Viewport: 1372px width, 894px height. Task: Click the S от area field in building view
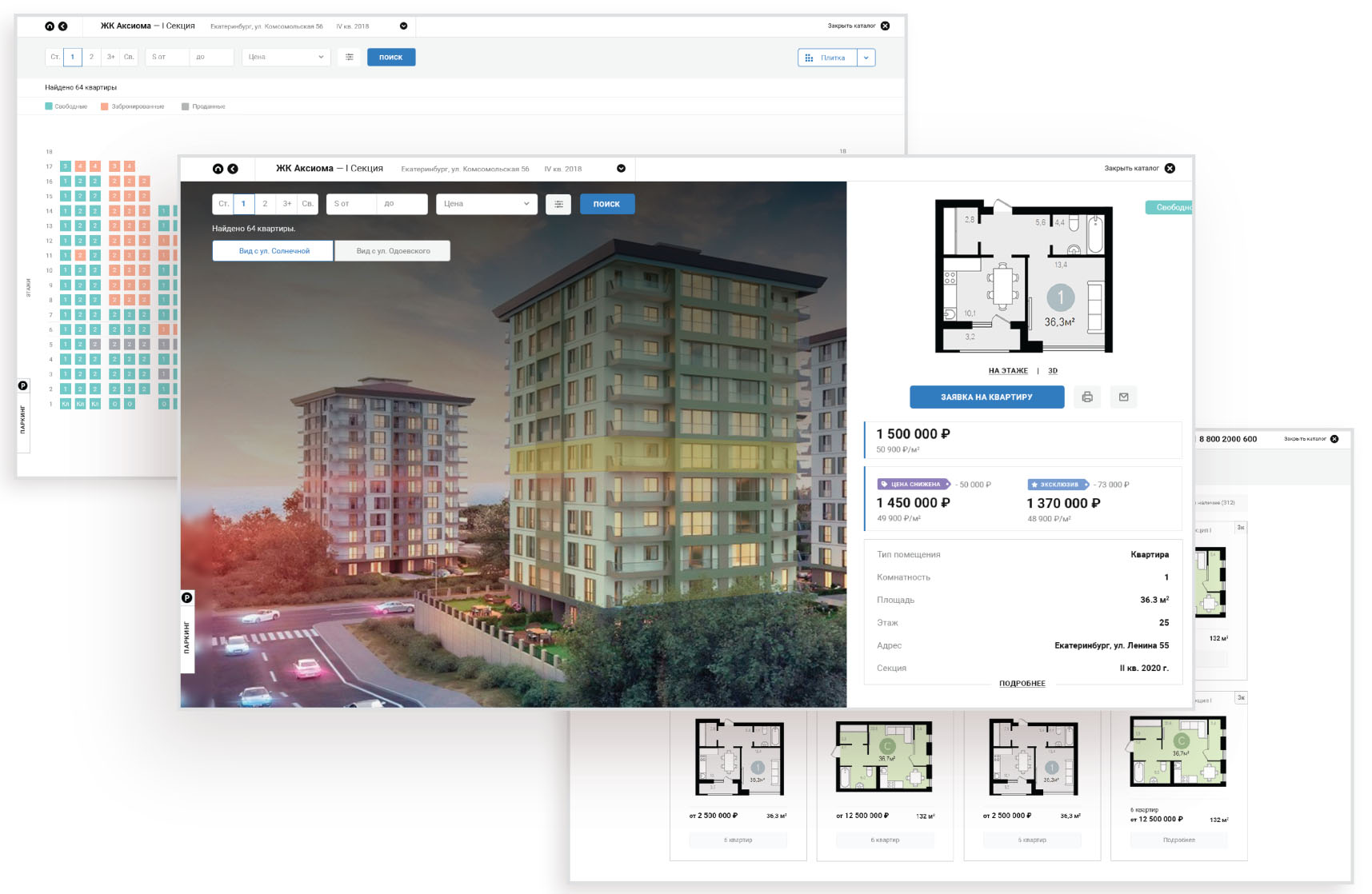(x=352, y=204)
